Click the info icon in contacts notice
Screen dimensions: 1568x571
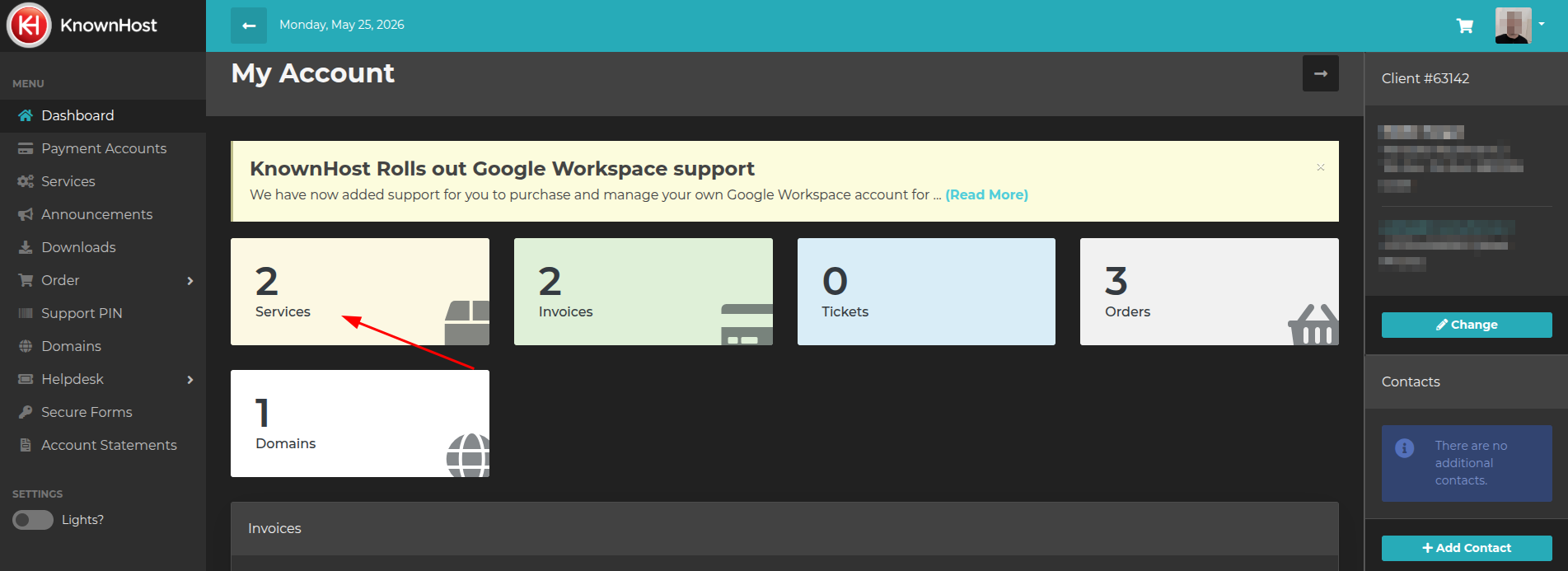tap(1404, 447)
